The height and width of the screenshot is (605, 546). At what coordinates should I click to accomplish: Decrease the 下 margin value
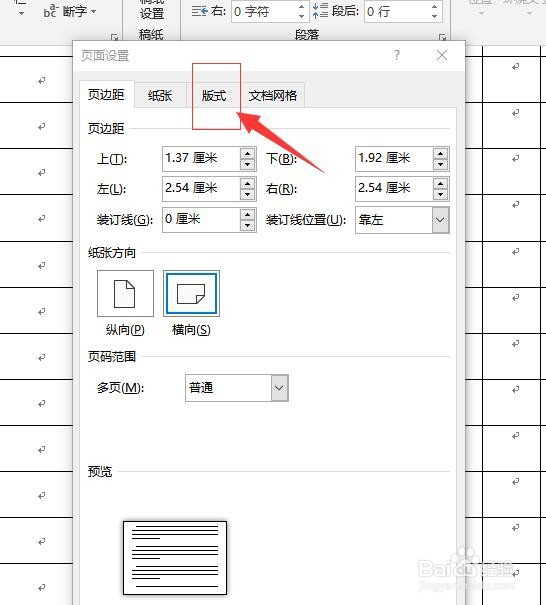click(440, 164)
